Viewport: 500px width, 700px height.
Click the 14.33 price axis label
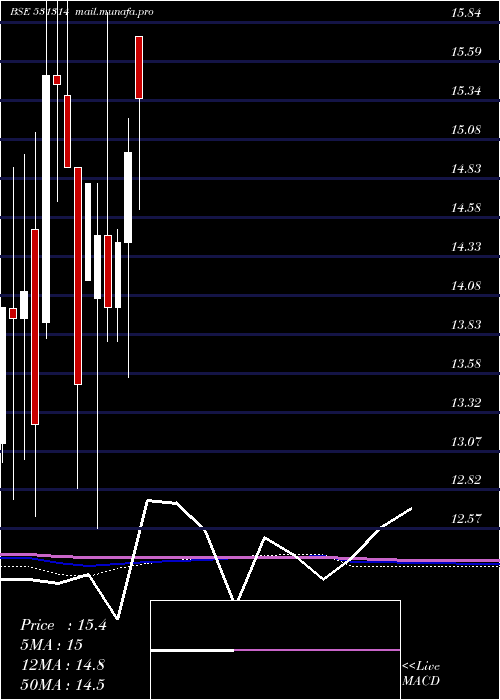pyautogui.click(x=466, y=246)
